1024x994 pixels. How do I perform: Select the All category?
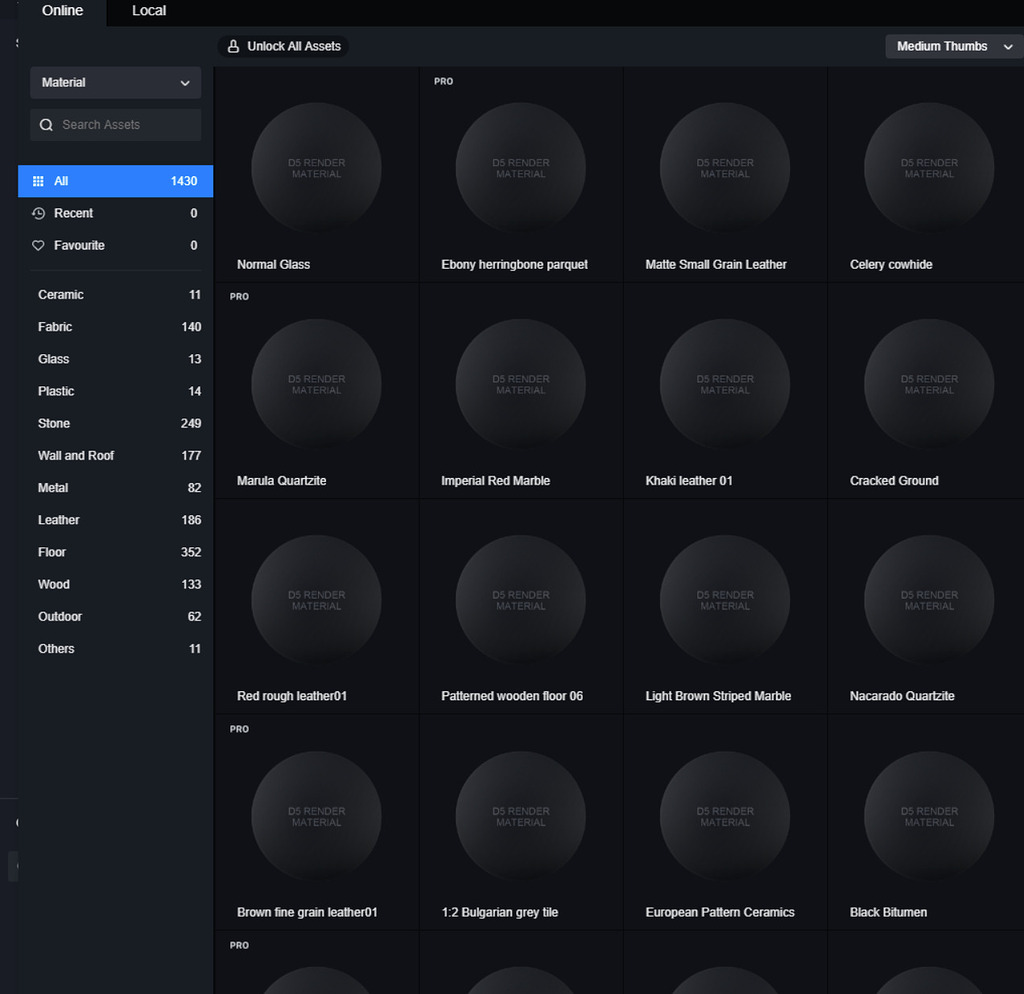coord(116,181)
